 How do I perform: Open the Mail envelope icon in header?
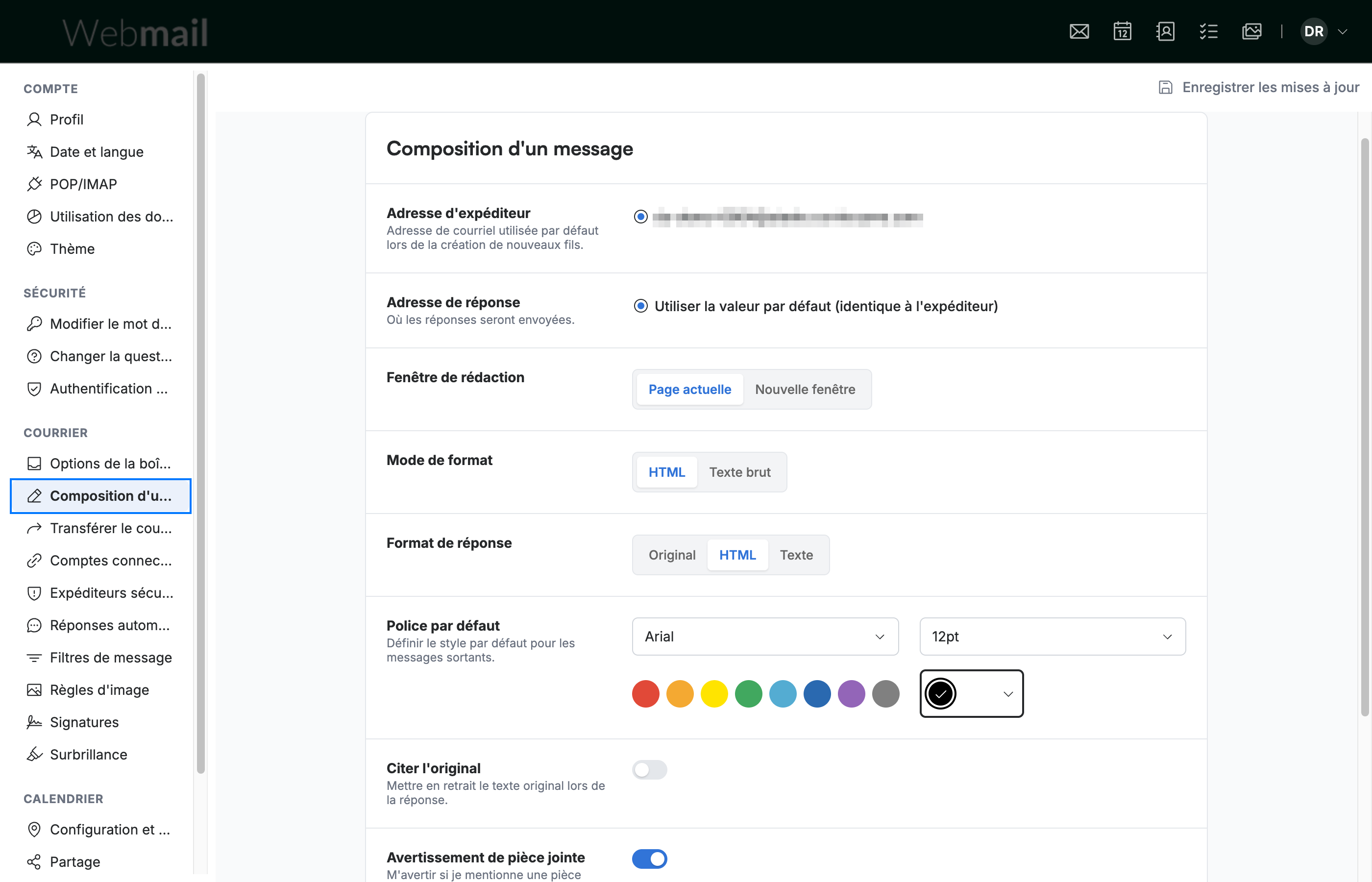point(1079,31)
